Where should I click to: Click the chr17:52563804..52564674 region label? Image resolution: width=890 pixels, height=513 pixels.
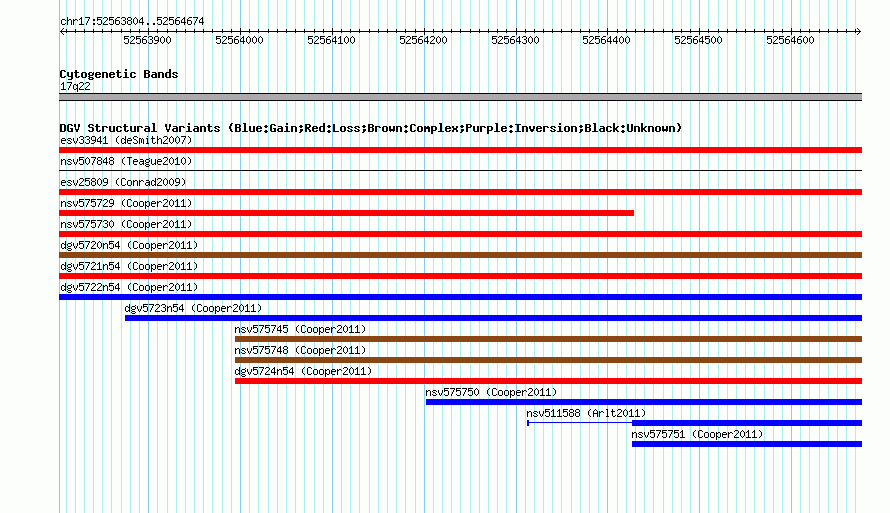(x=132, y=21)
